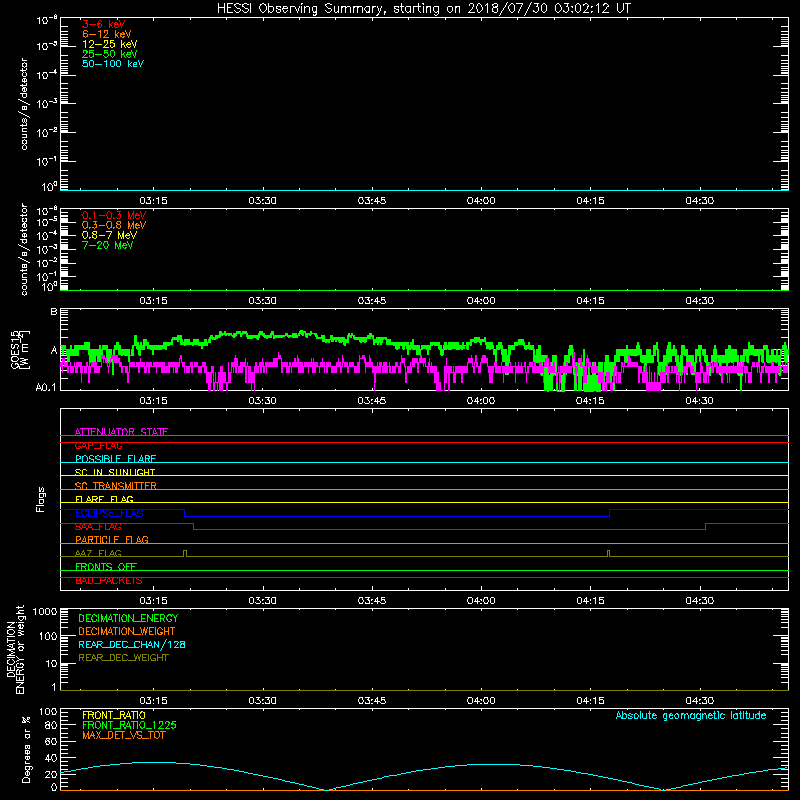Click the GAP_FLAG label
The width and height of the screenshot is (800, 800).
(x=98, y=445)
